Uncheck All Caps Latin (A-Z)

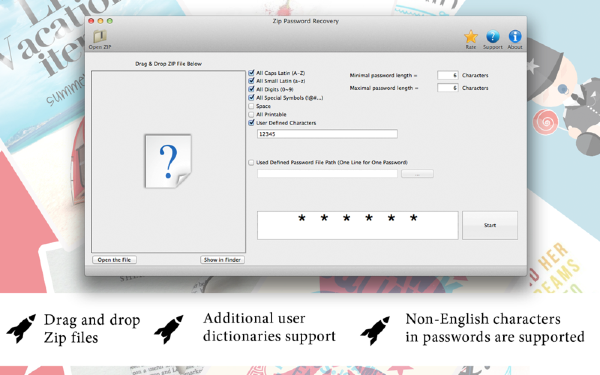[x=251, y=73]
